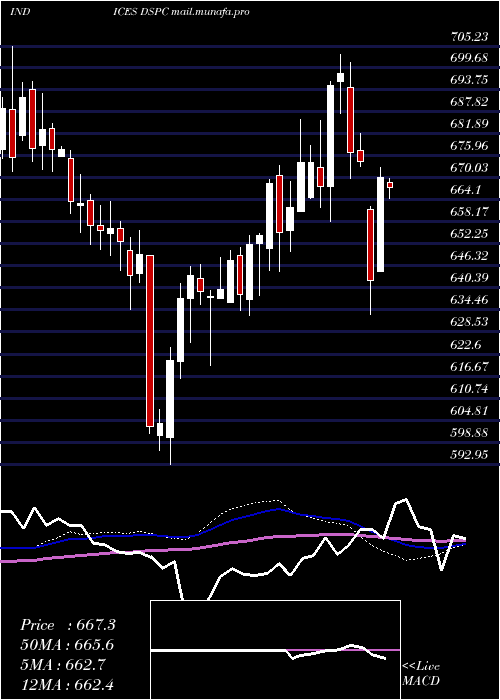Click the last small red candlestick near 665
The height and width of the screenshot is (700, 500).
390,185
